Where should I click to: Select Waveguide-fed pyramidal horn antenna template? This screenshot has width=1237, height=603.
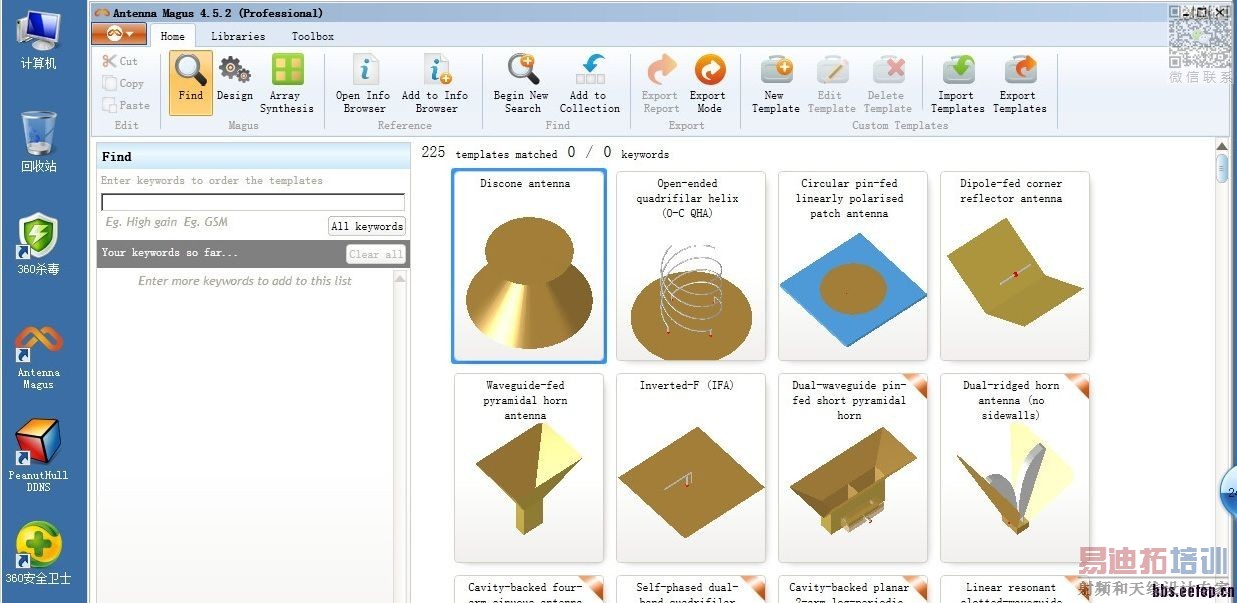(x=528, y=468)
